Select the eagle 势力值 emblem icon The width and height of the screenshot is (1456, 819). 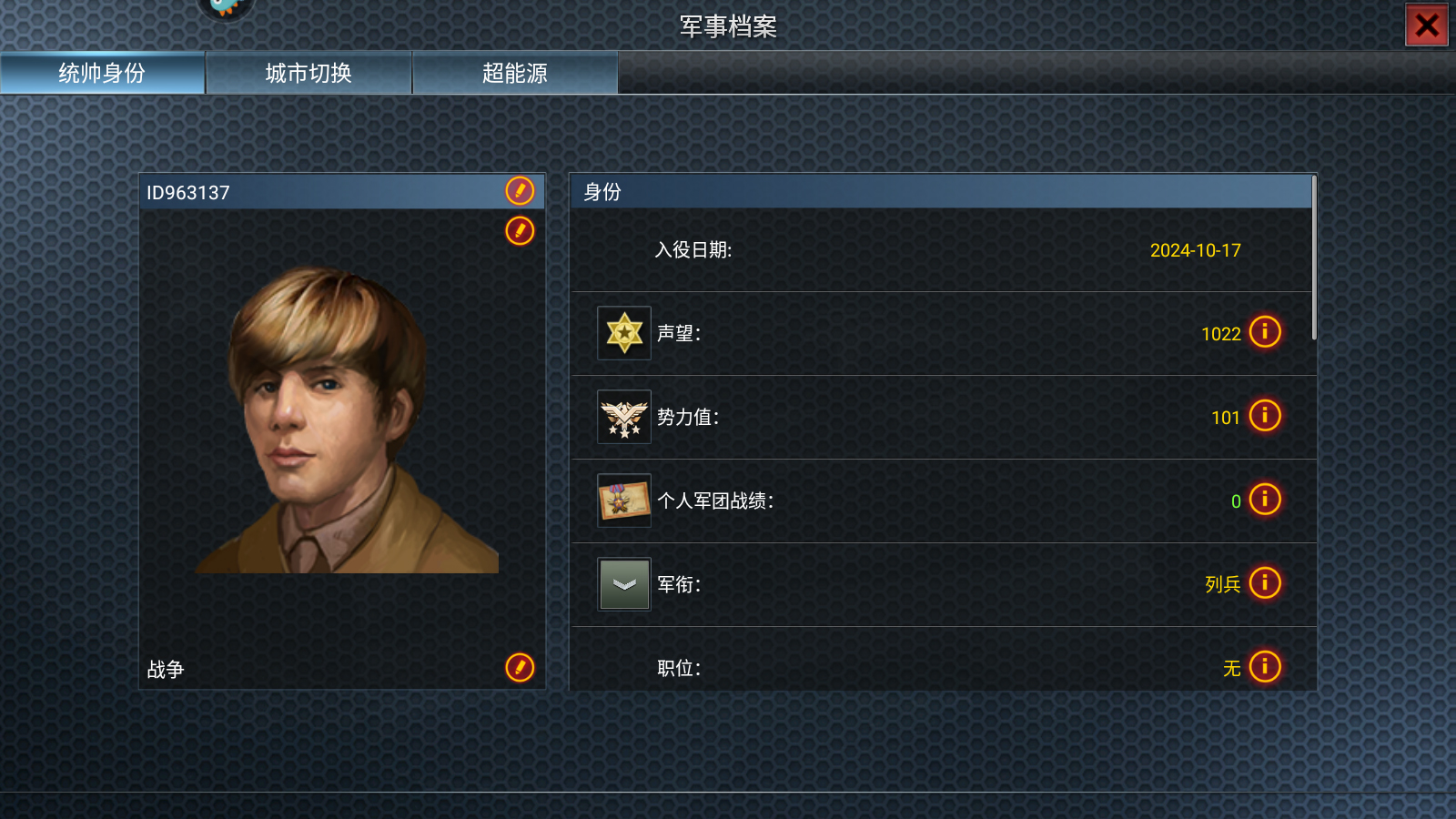pyautogui.click(x=624, y=417)
